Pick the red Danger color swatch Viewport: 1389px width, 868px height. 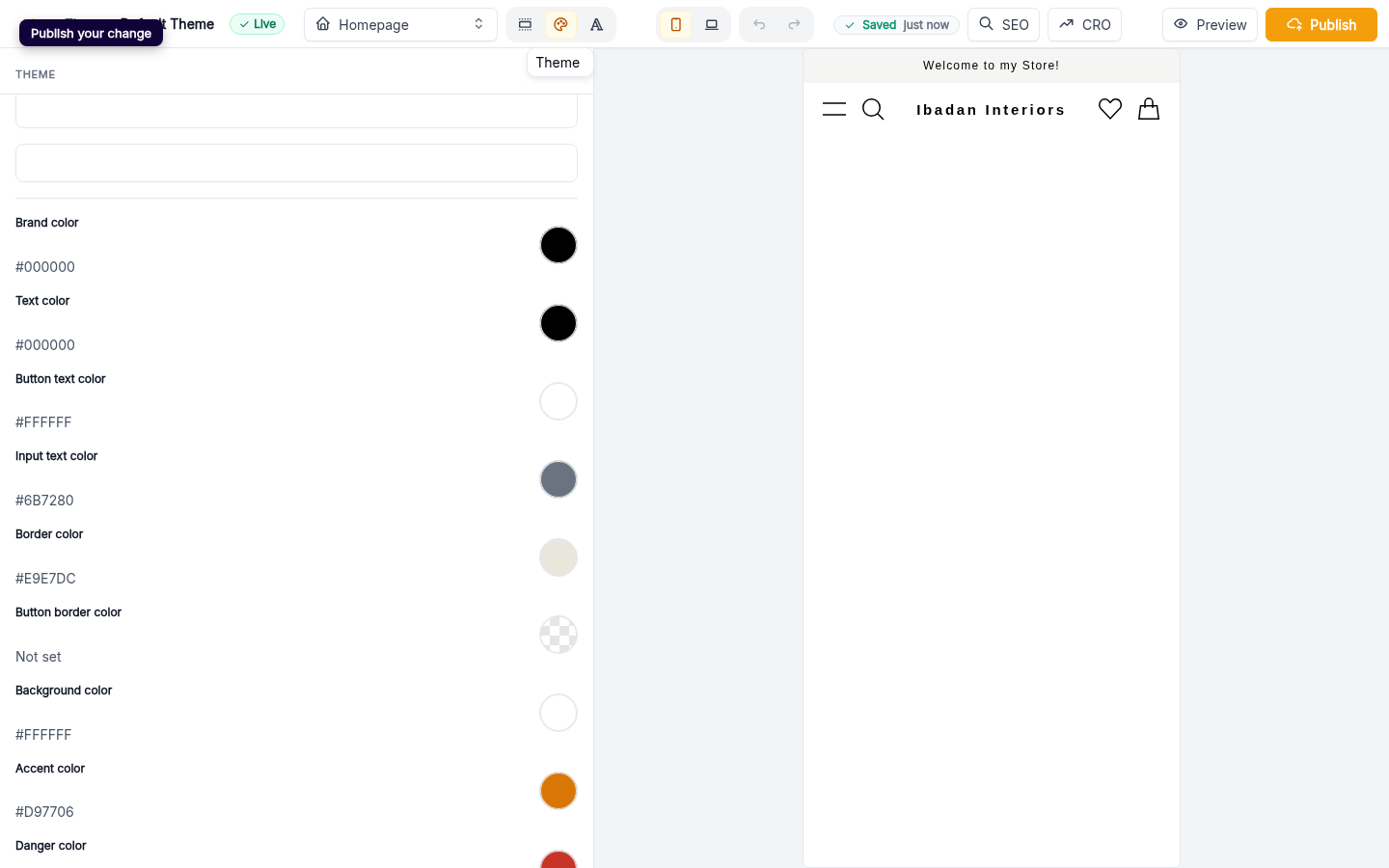(x=558, y=859)
